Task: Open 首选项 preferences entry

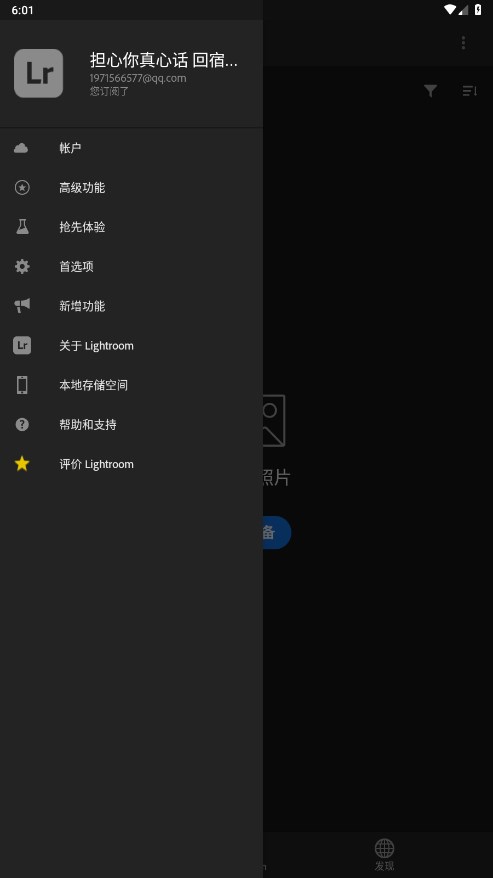Action: (132, 267)
